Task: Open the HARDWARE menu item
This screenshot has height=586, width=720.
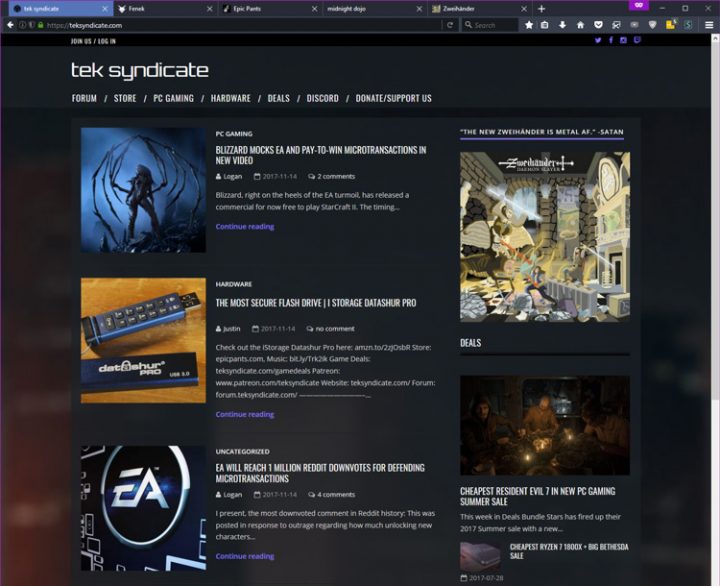Action: (x=231, y=98)
